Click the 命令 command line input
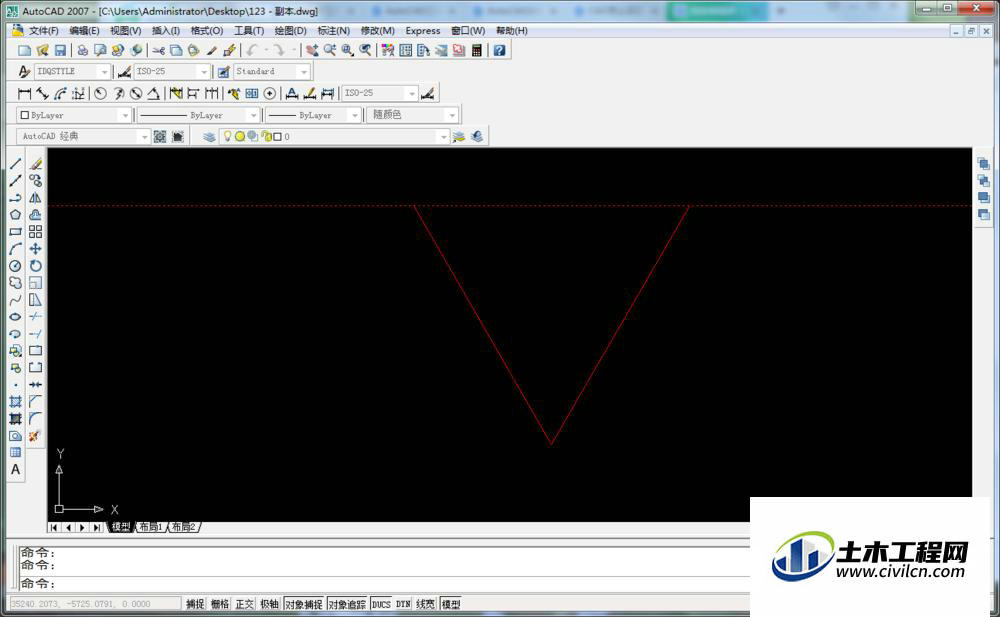 (383, 583)
